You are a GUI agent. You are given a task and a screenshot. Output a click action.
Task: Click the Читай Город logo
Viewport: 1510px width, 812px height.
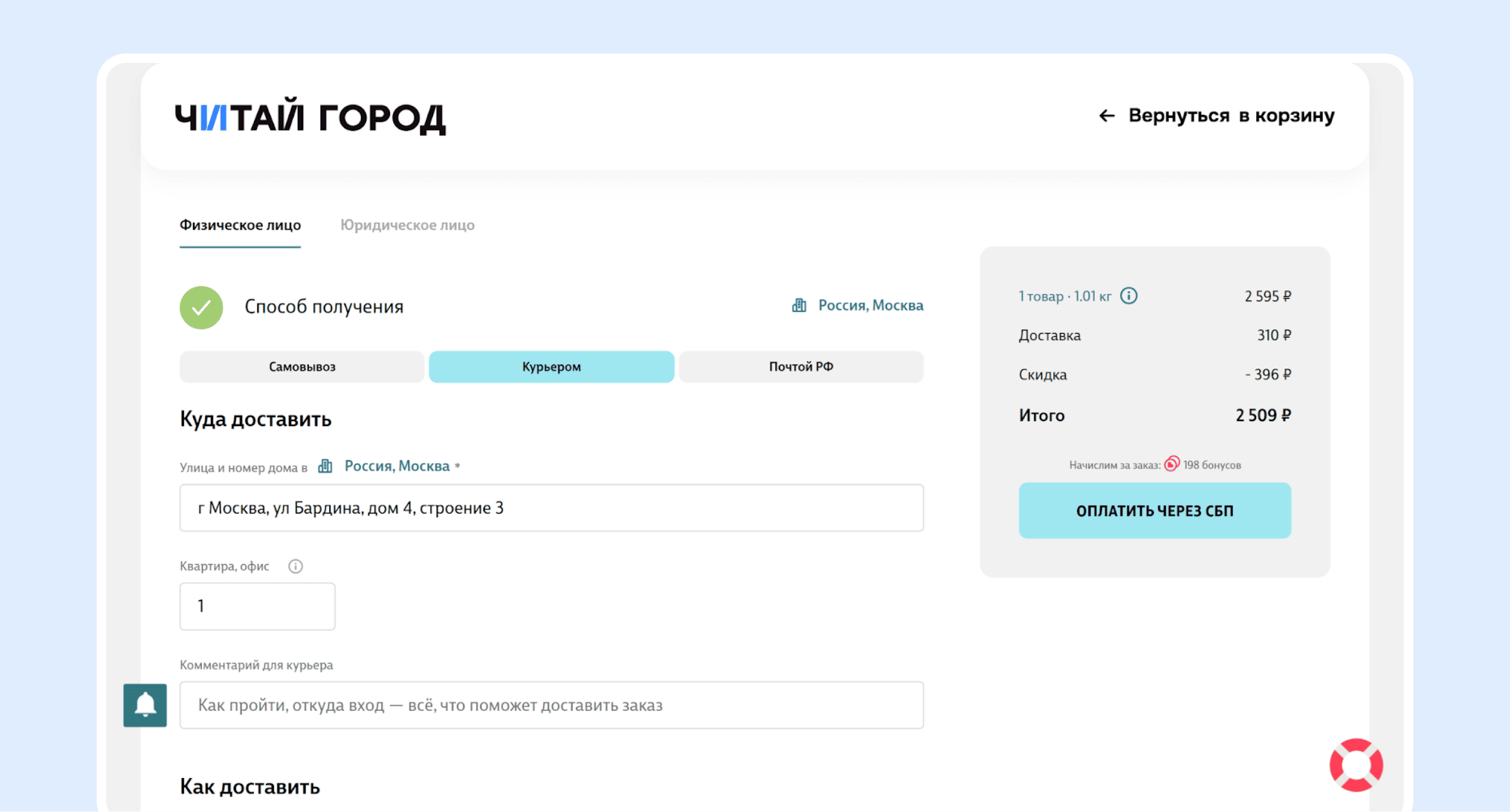click(x=310, y=117)
